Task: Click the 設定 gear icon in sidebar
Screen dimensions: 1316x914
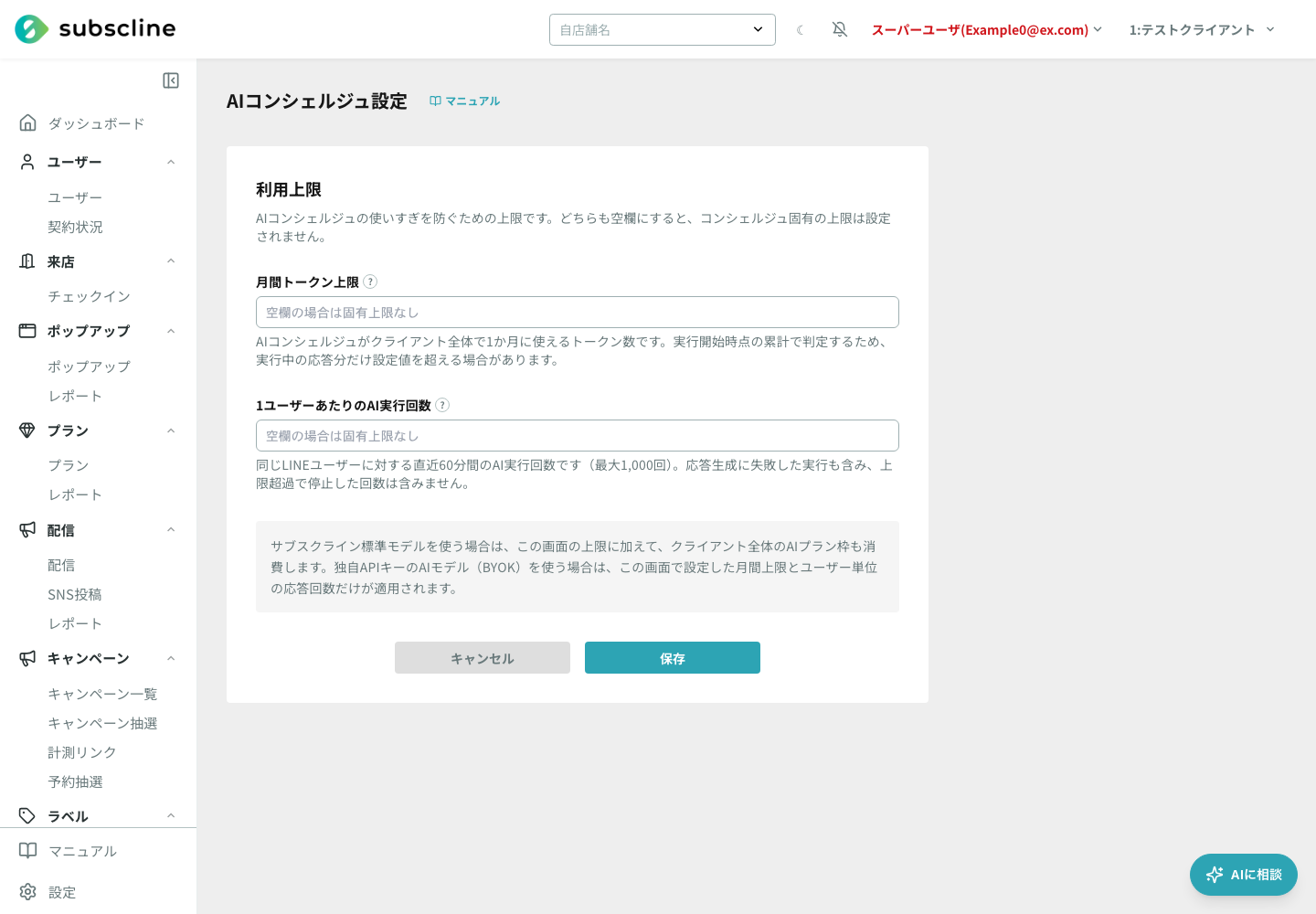Action: 28,892
